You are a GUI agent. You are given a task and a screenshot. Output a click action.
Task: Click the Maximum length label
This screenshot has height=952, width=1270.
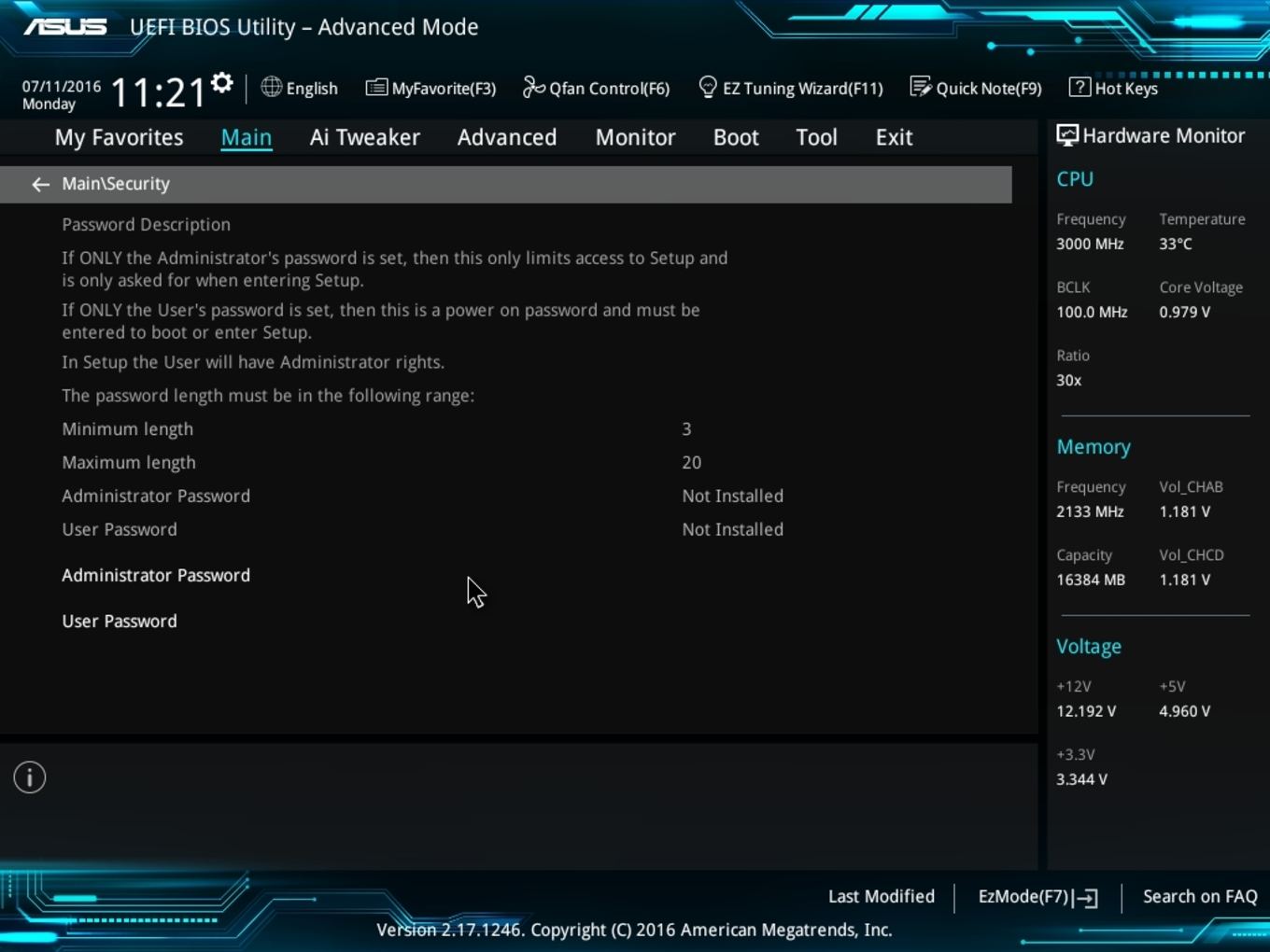point(129,463)
